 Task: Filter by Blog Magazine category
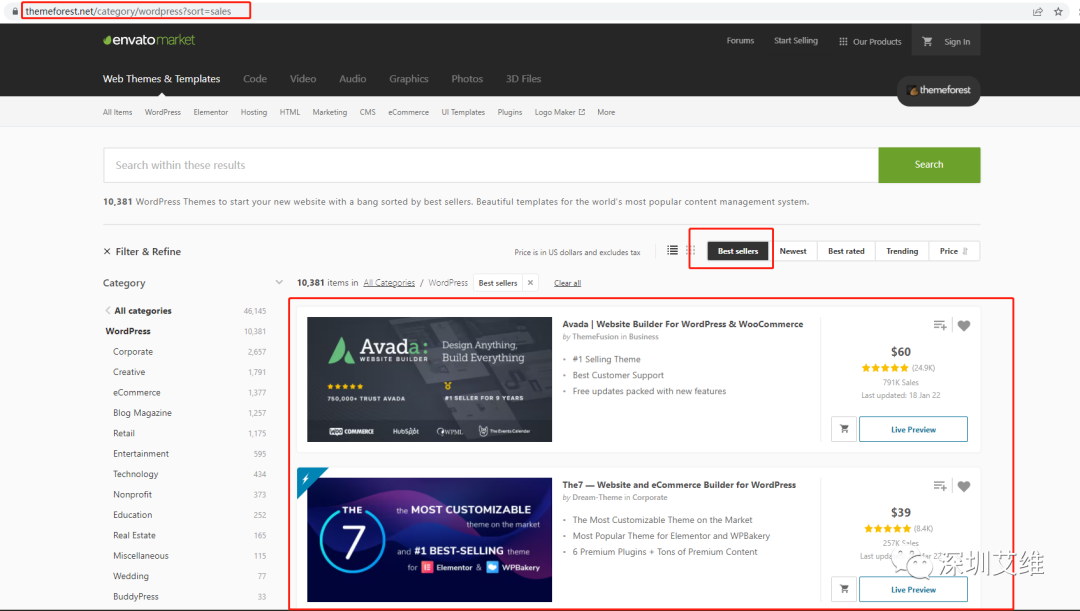[143, 413]
